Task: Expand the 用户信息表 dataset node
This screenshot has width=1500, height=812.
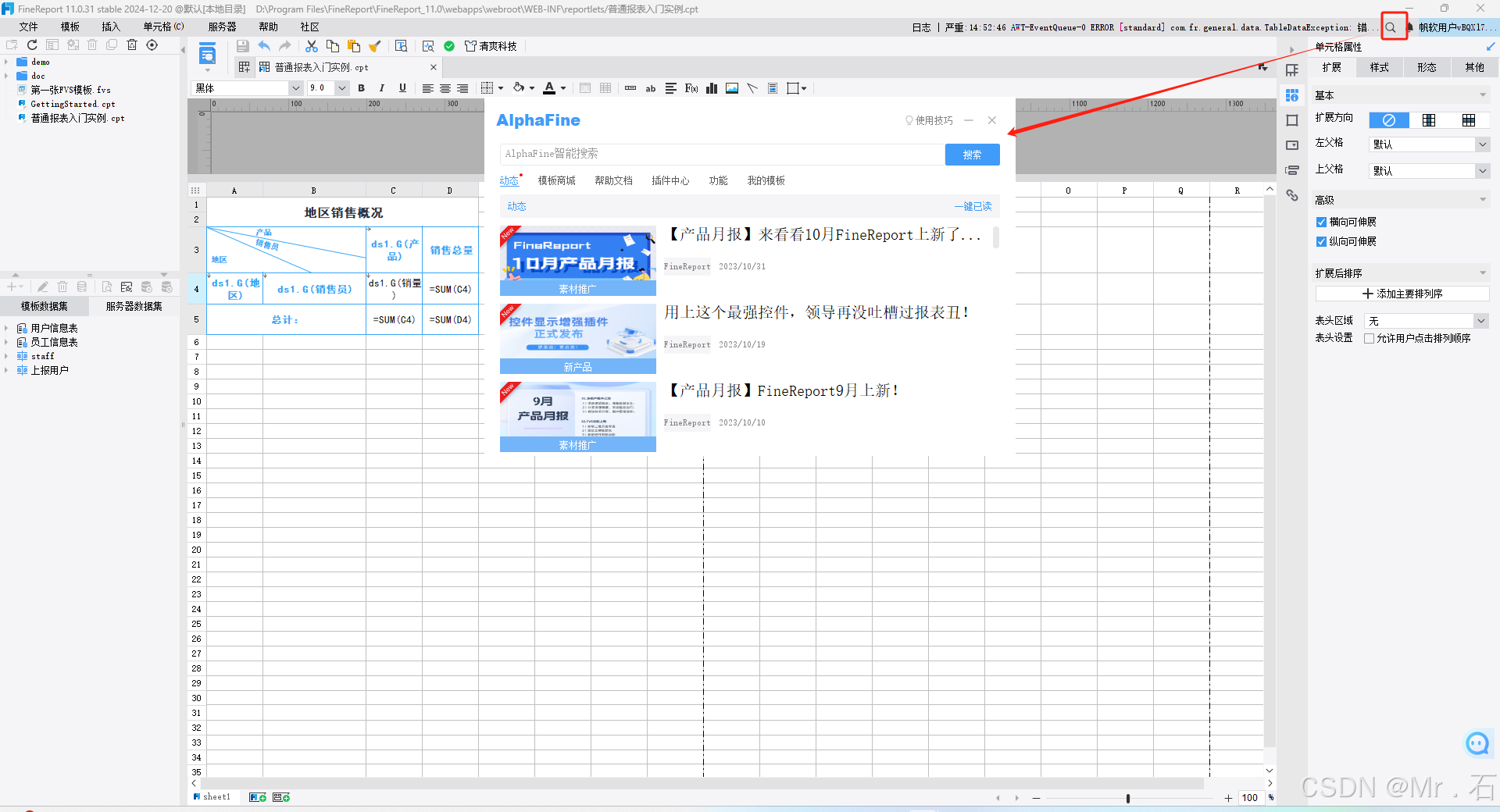Action: [6, 329]
